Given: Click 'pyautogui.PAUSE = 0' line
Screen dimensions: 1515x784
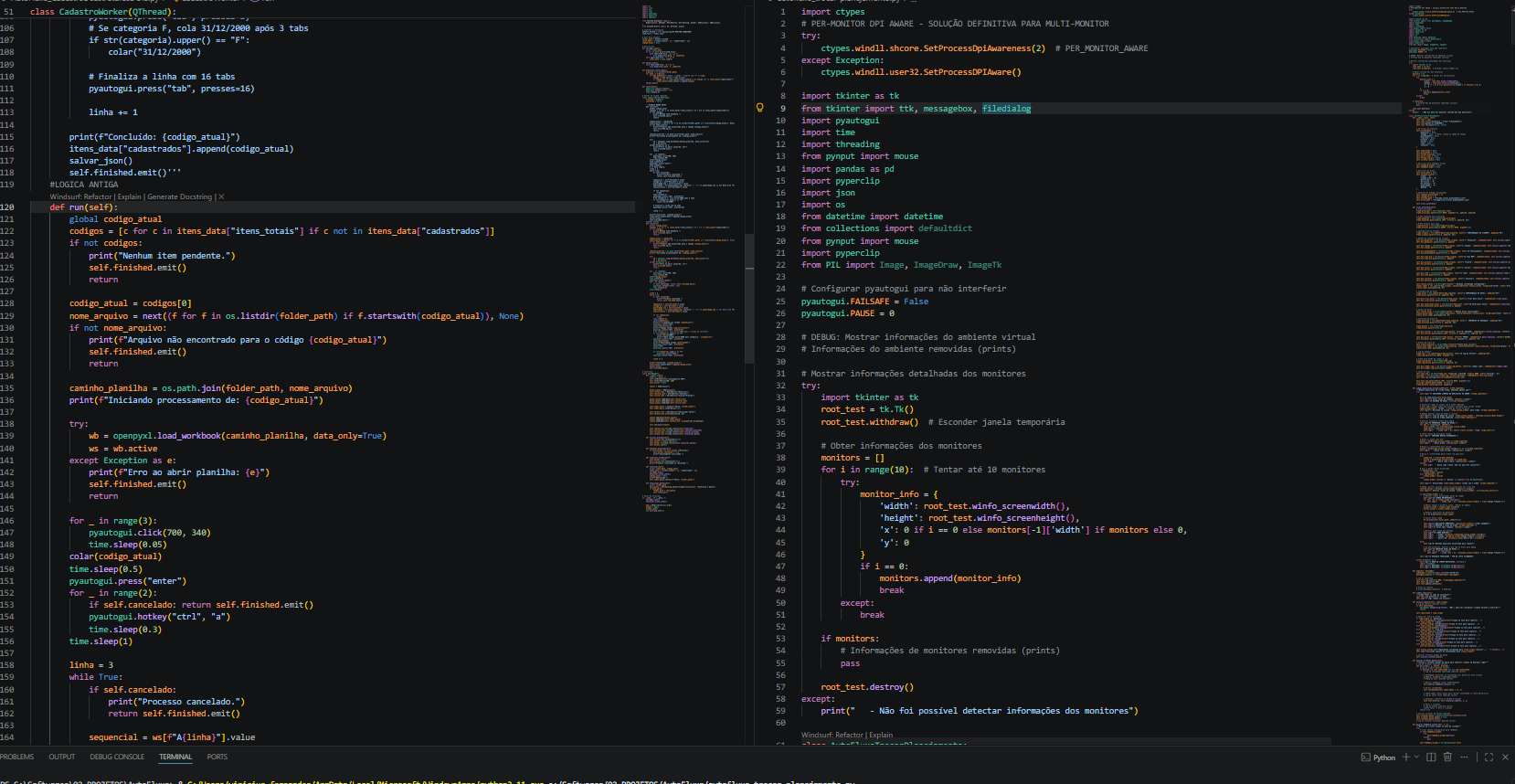Looking at the screenshot, I should pos(848,313).
